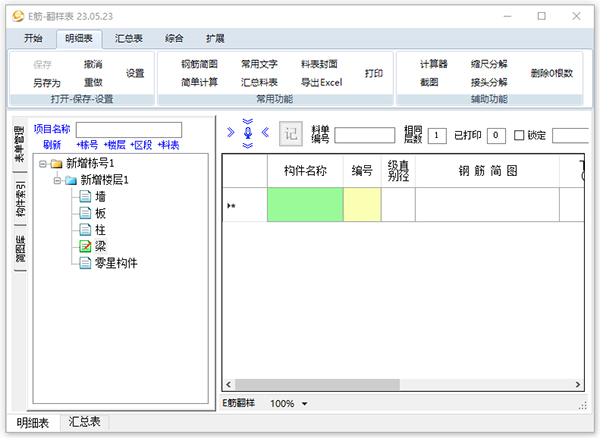Viewport: 600px width, 438px height.
Task: Click the upper double-chevron above the microphone
Action: 248,121
